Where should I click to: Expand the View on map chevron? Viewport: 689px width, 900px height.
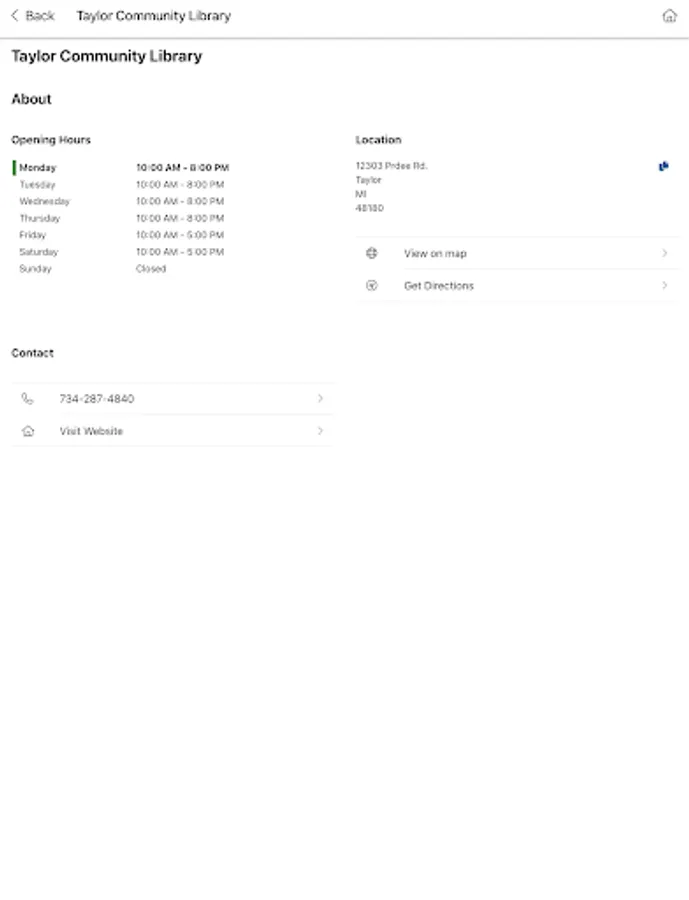[x=664, y=253]
